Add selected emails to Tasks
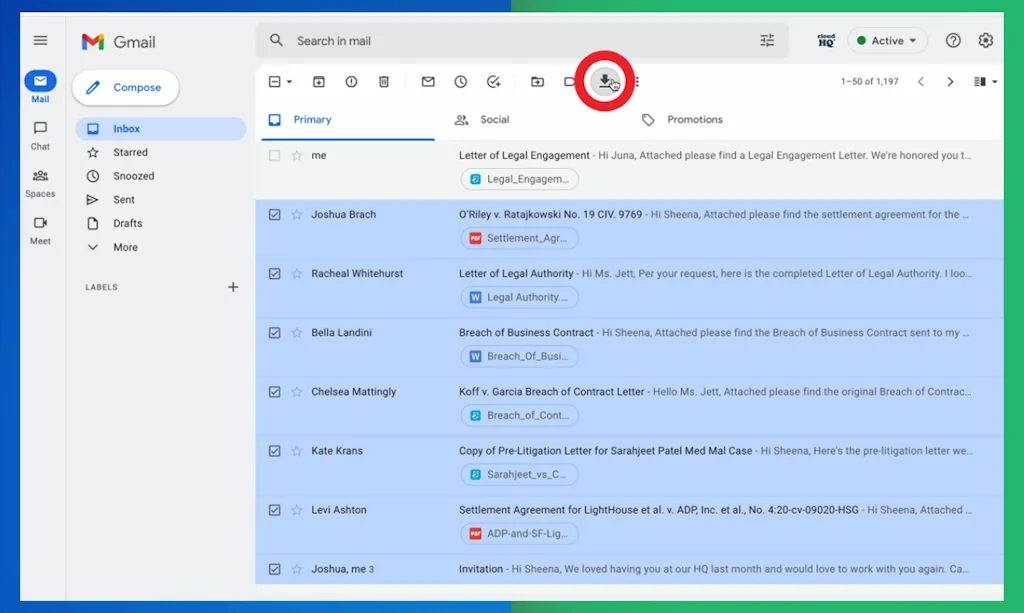Viewport: 1024px width, 613px height. tap(491, 81)
